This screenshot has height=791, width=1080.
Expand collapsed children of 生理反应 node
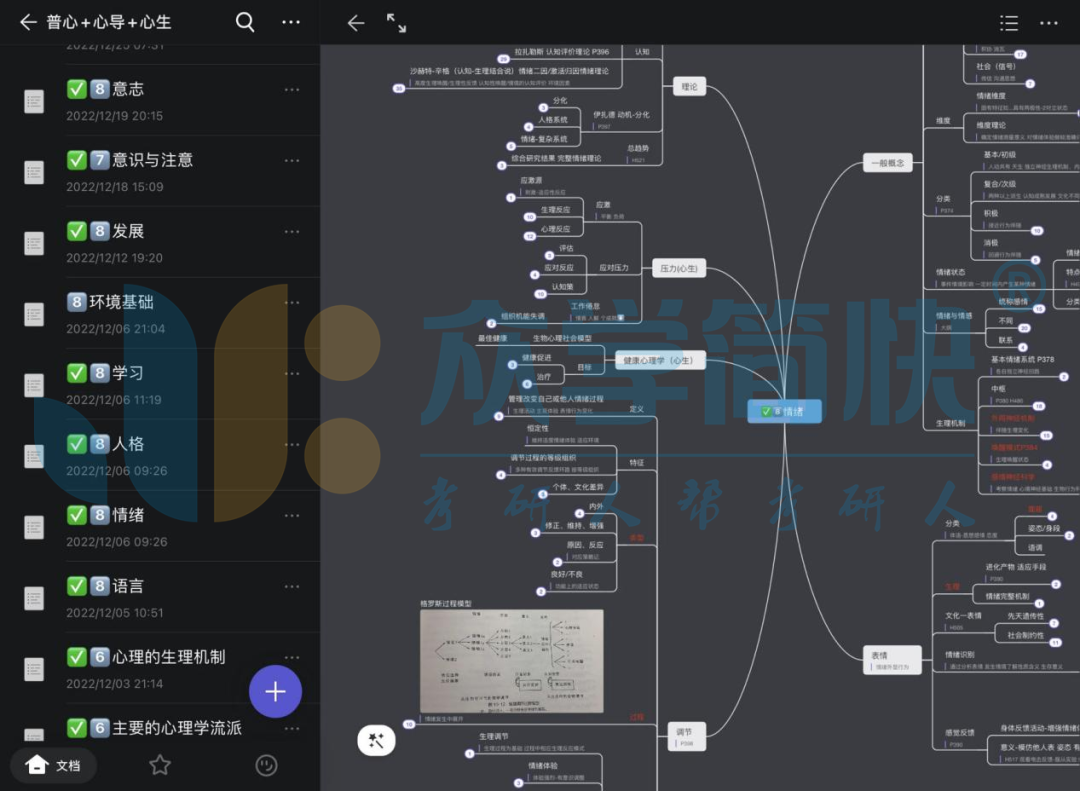tap(529, 217)
